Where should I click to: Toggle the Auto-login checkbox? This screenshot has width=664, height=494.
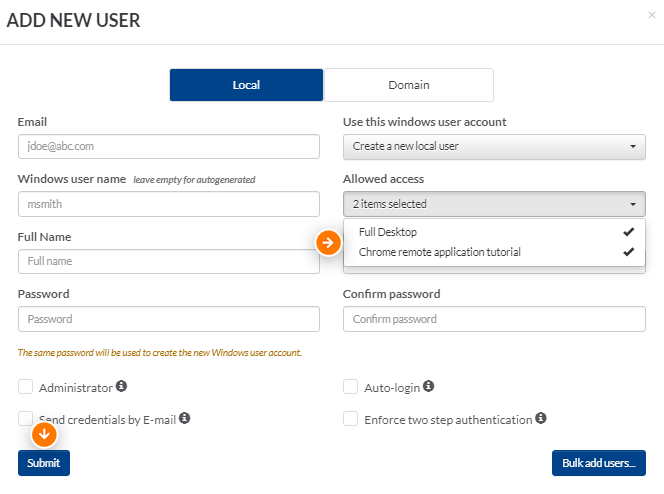(x=350, y=386)
